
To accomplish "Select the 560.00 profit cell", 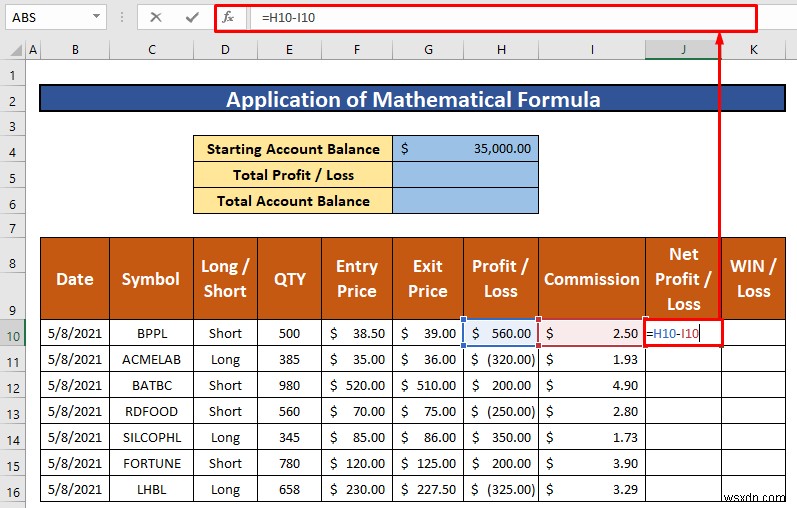I will 501,334.
